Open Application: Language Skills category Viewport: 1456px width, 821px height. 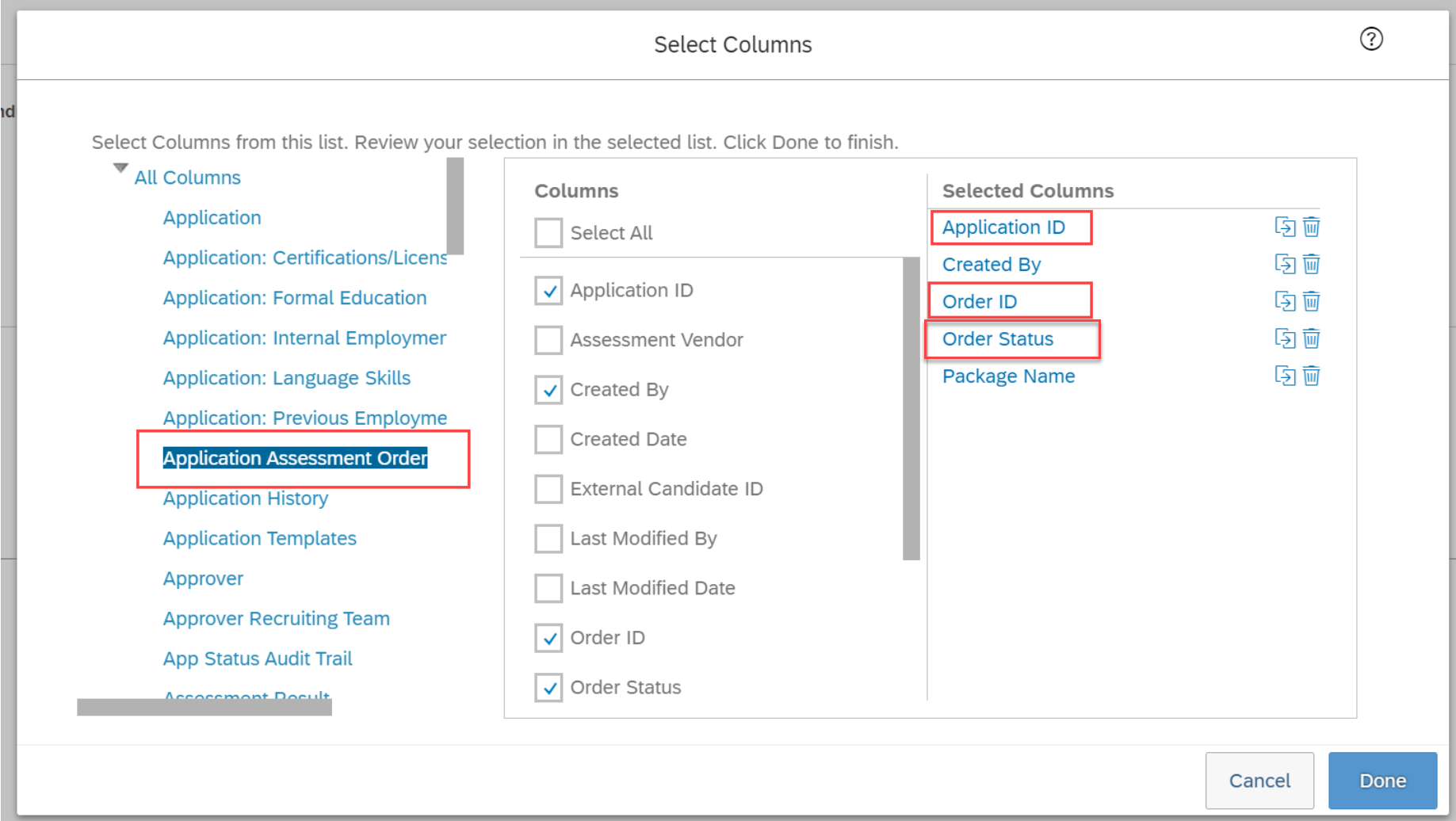point(287,378)
